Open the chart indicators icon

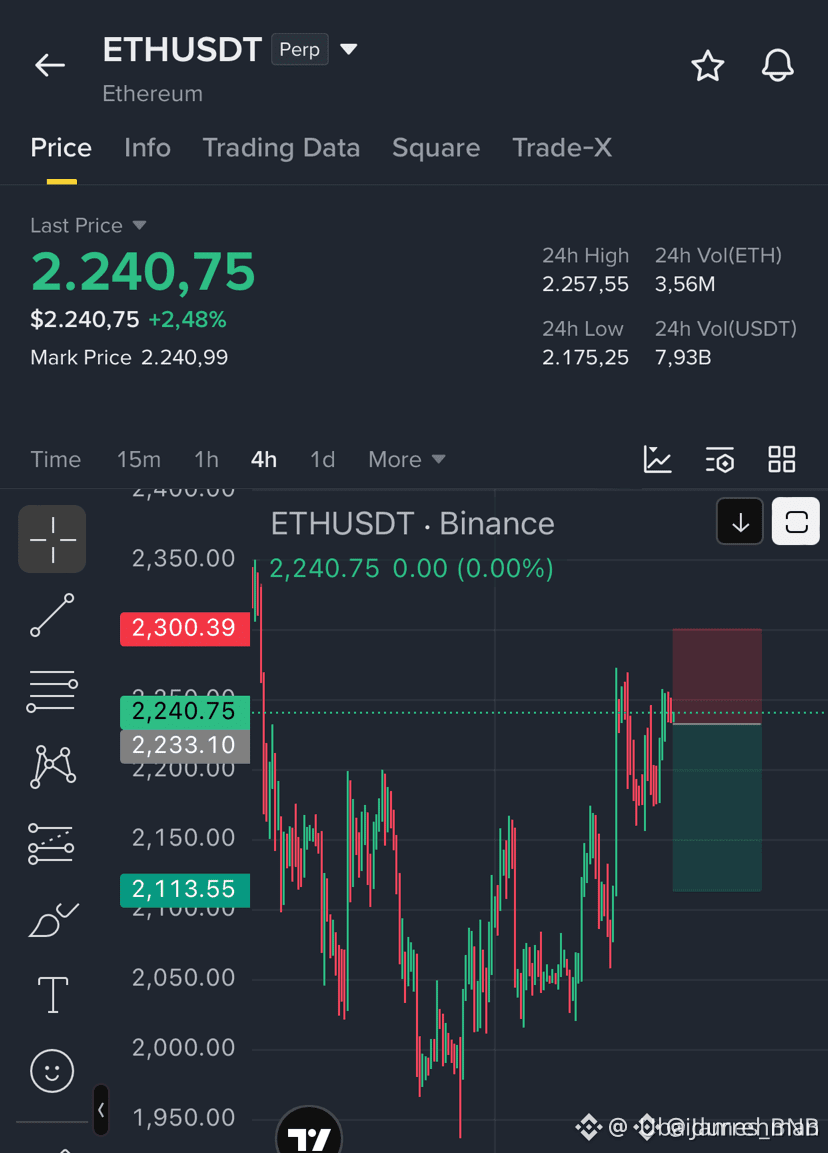[657, 460]
